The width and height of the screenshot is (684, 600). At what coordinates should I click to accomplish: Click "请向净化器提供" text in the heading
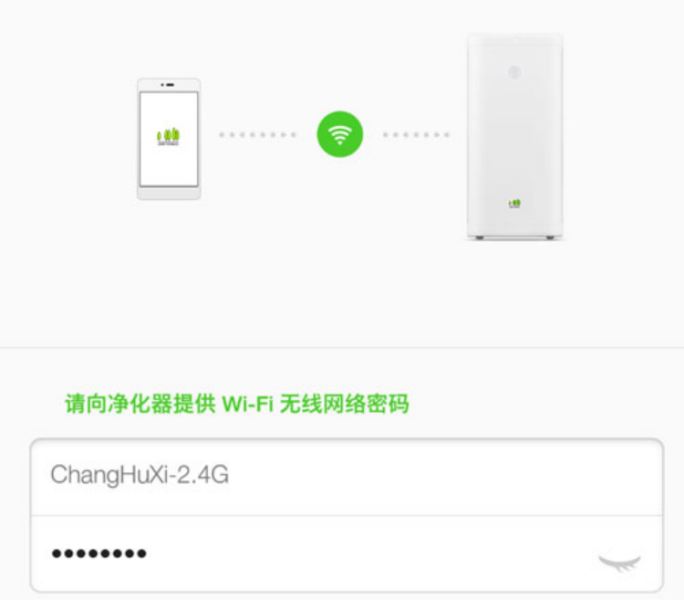[140, 403]
